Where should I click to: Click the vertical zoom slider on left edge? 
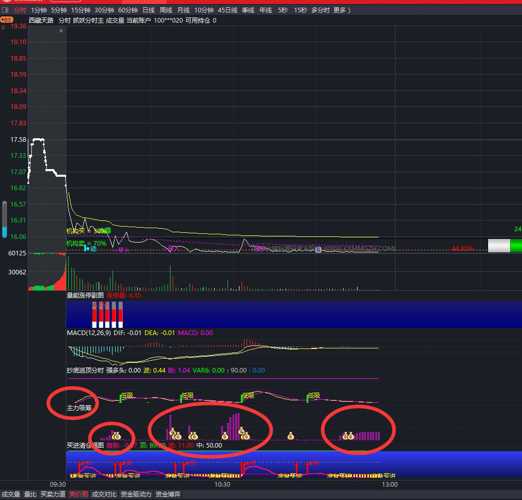4,219
